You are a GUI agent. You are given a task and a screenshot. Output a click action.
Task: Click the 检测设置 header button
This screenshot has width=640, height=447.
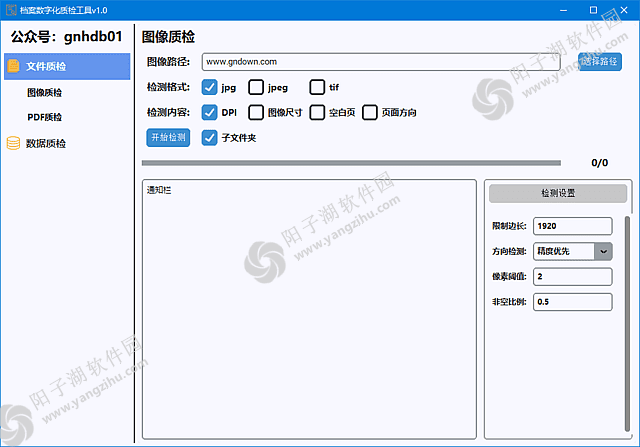click(558, 193)
